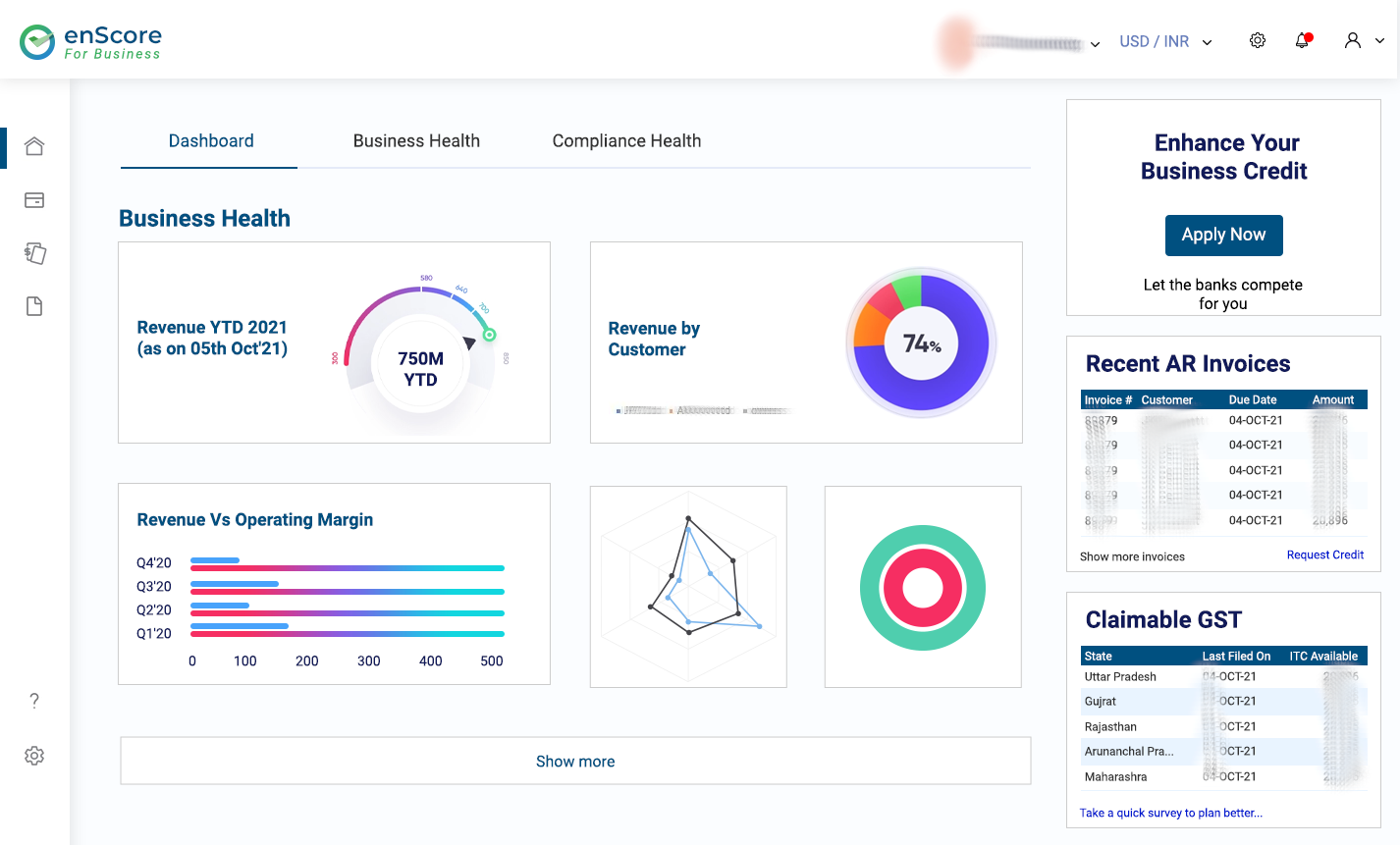Click Show more below the dashboard charts

(574, 761)
